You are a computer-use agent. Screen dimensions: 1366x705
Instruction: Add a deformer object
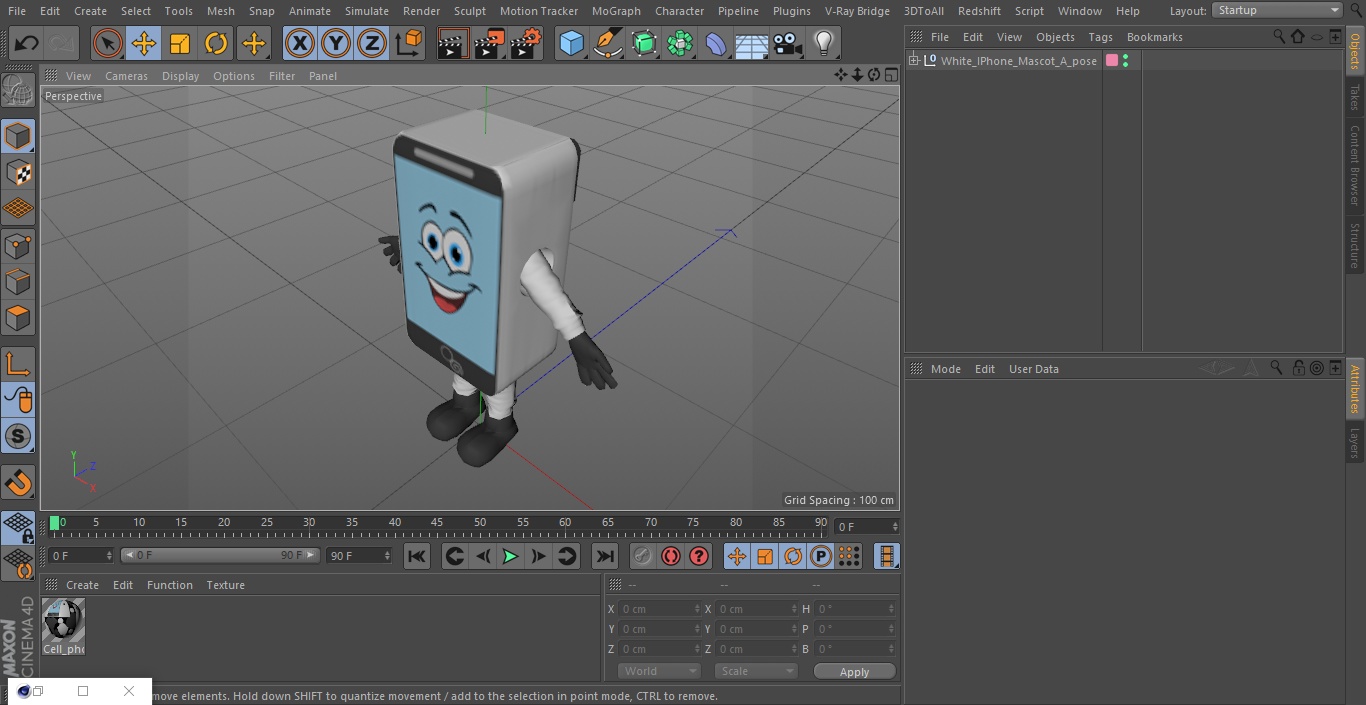point(716,43)
